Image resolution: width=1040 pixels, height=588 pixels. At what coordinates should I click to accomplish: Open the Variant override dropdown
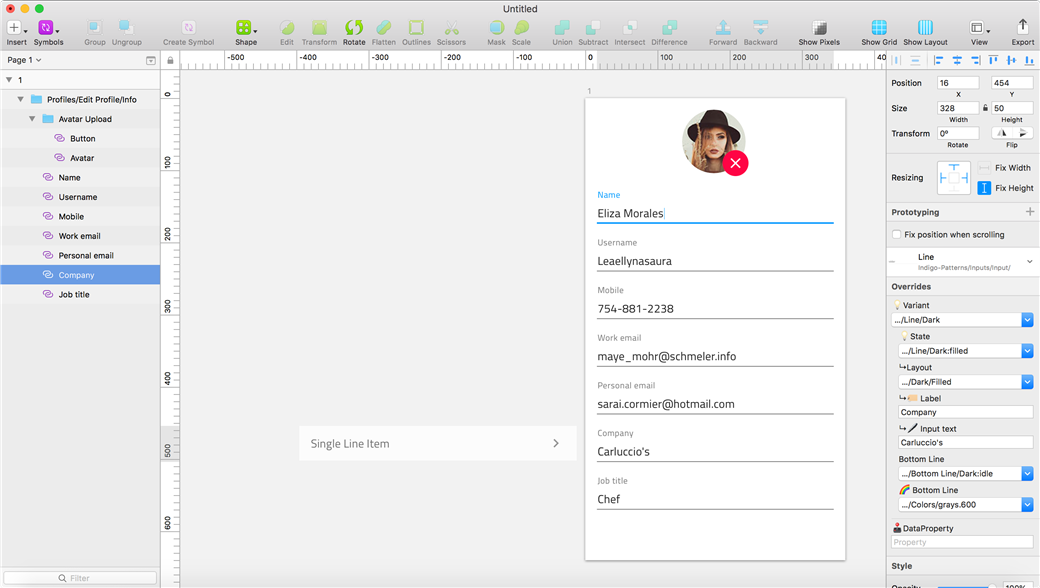pos(1027,320)
